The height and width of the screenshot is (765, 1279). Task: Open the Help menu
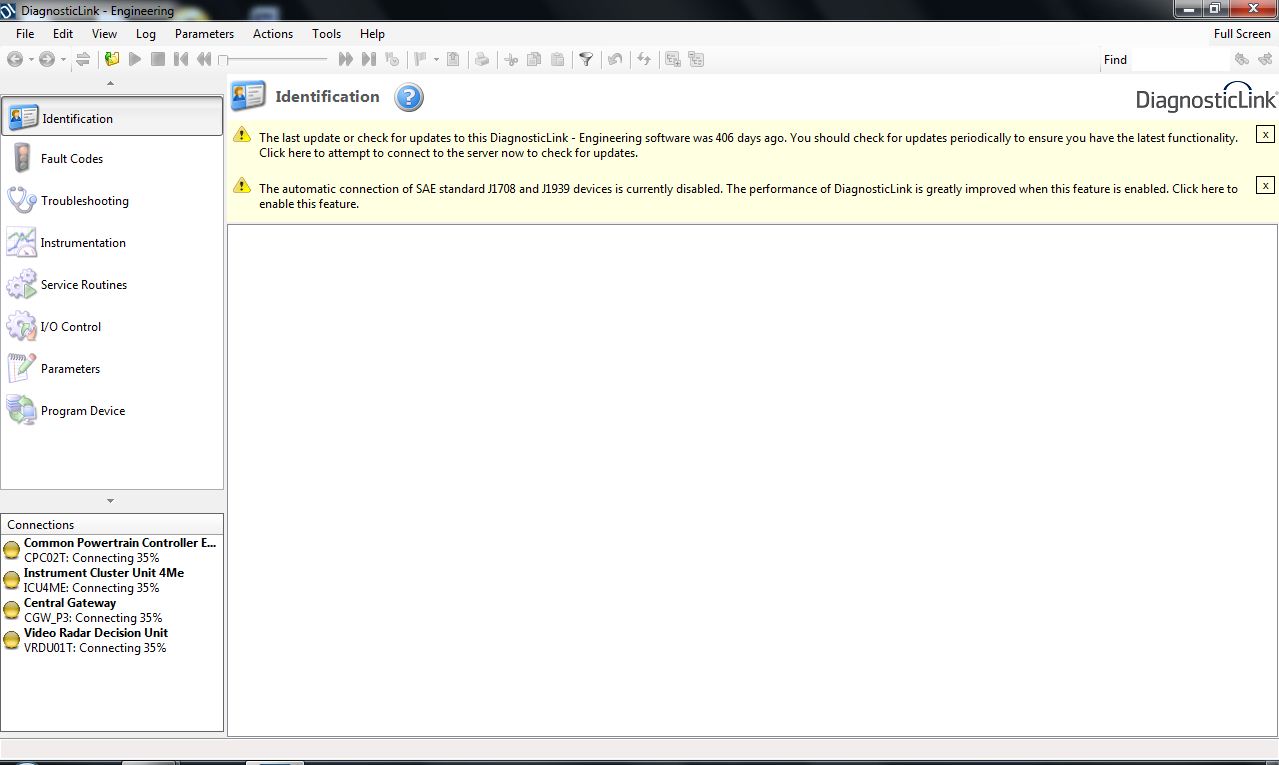pos(372,34)
